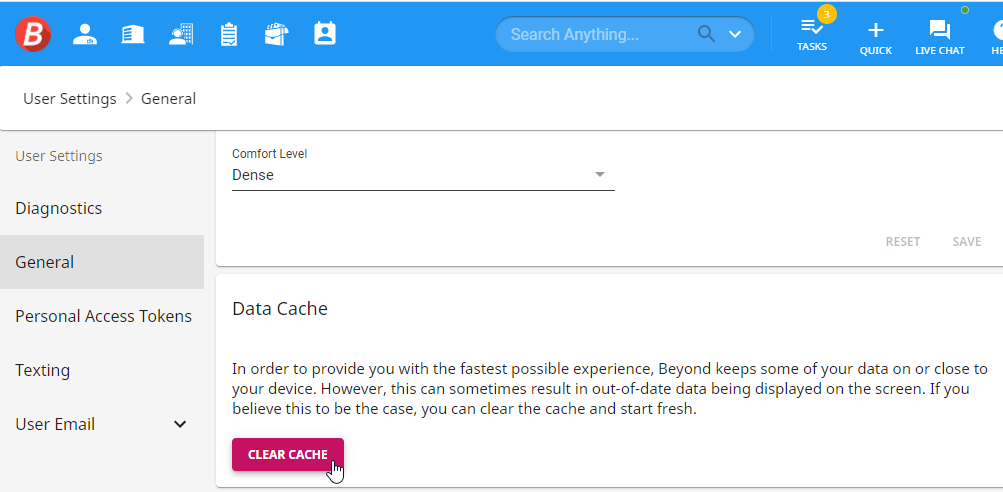Go to Diagnostics settings

click(x=59, y=208)
